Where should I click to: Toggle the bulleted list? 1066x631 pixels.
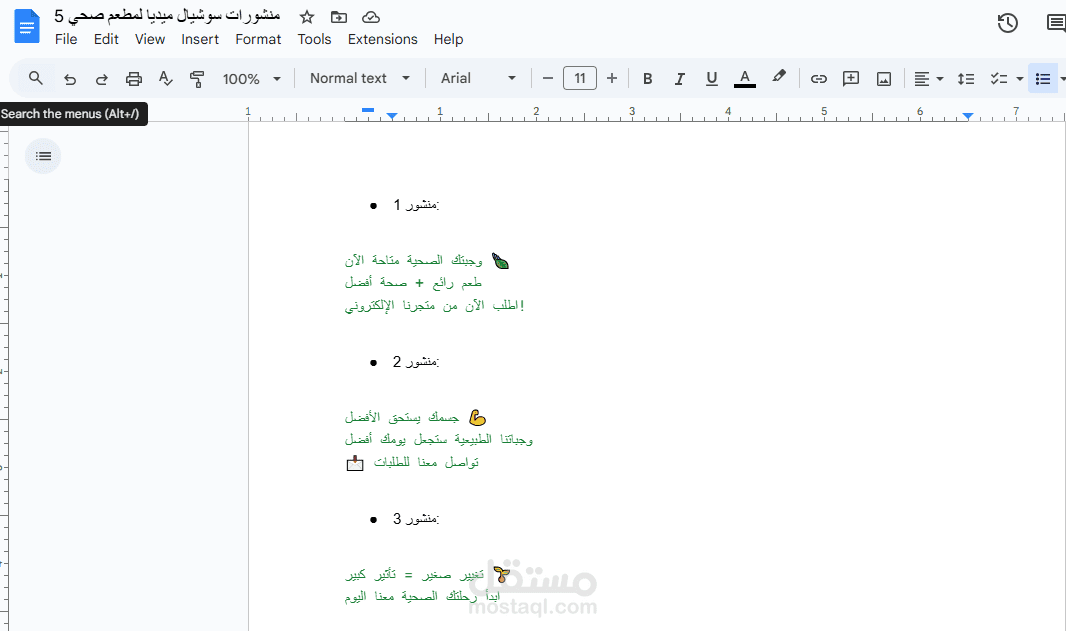click(x=1043, y=79)
